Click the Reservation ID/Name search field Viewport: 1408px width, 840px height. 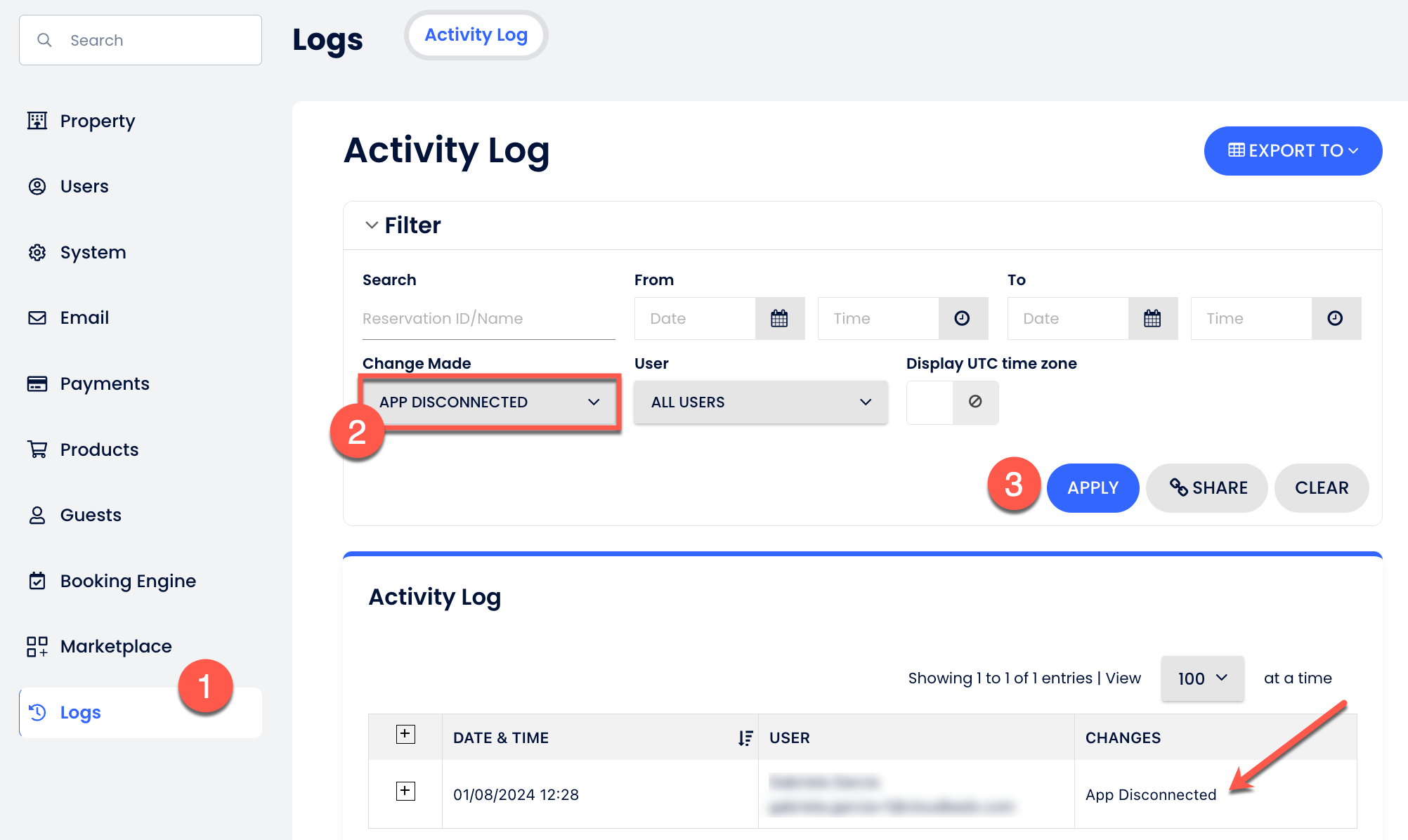pyautogui.click(x=488, y=319)
